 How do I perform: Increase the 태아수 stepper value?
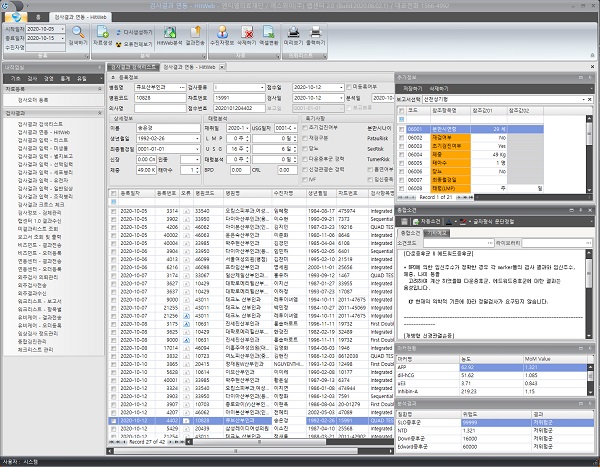[x=197, y=168]
